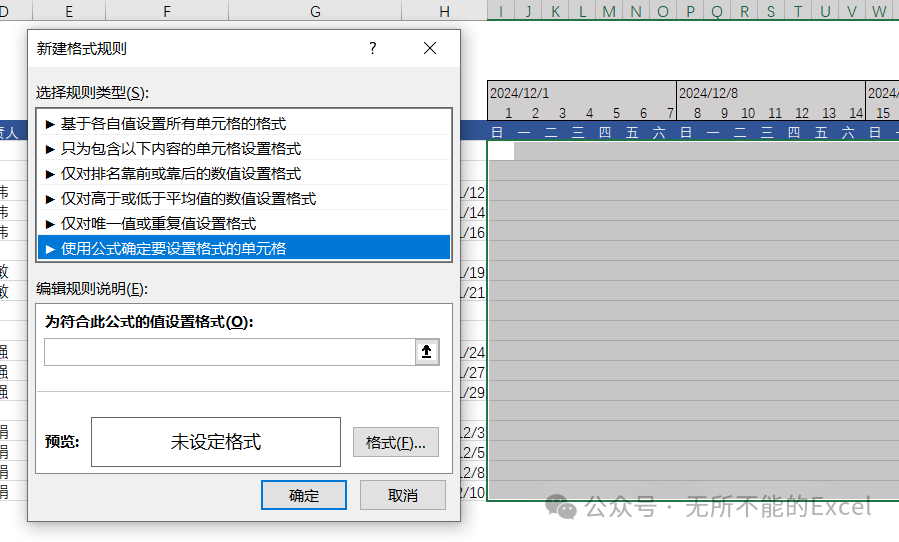The image size is (899, 542).
Task: Click the 2024/12/8 week header cell
Action: point(771,92)
